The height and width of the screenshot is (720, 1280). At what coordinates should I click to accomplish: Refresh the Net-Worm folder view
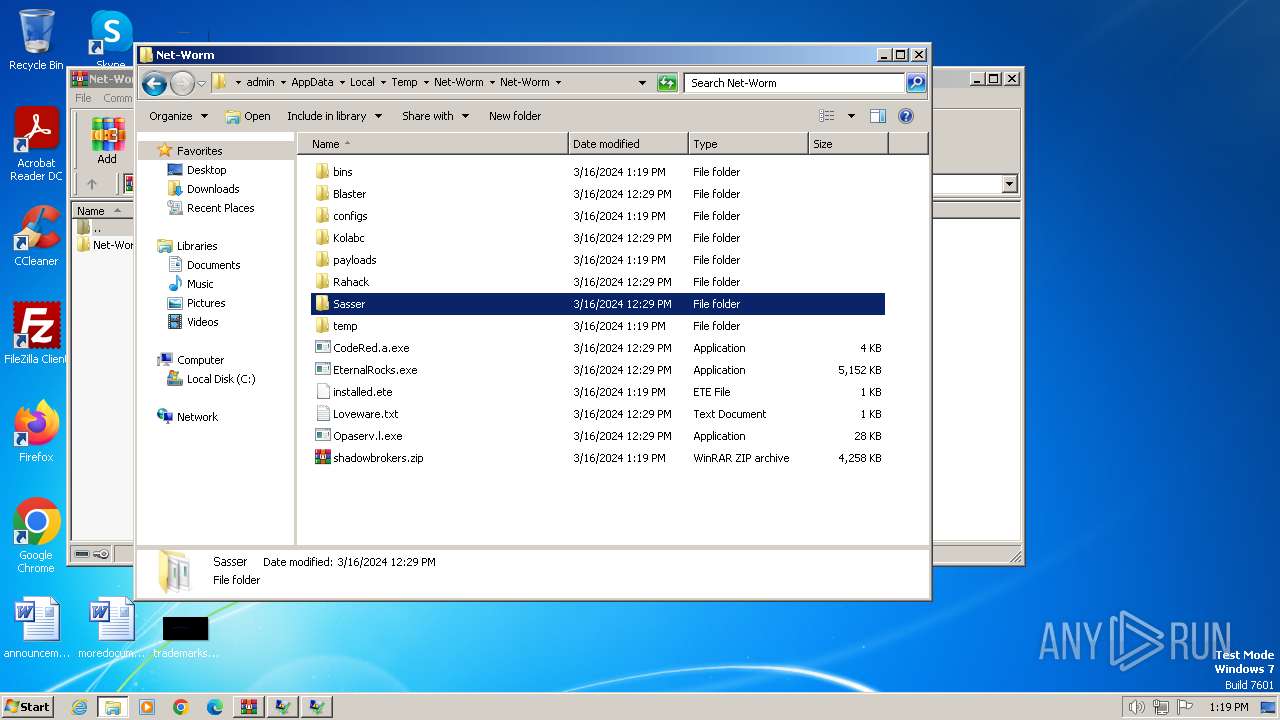coord(667,83)
